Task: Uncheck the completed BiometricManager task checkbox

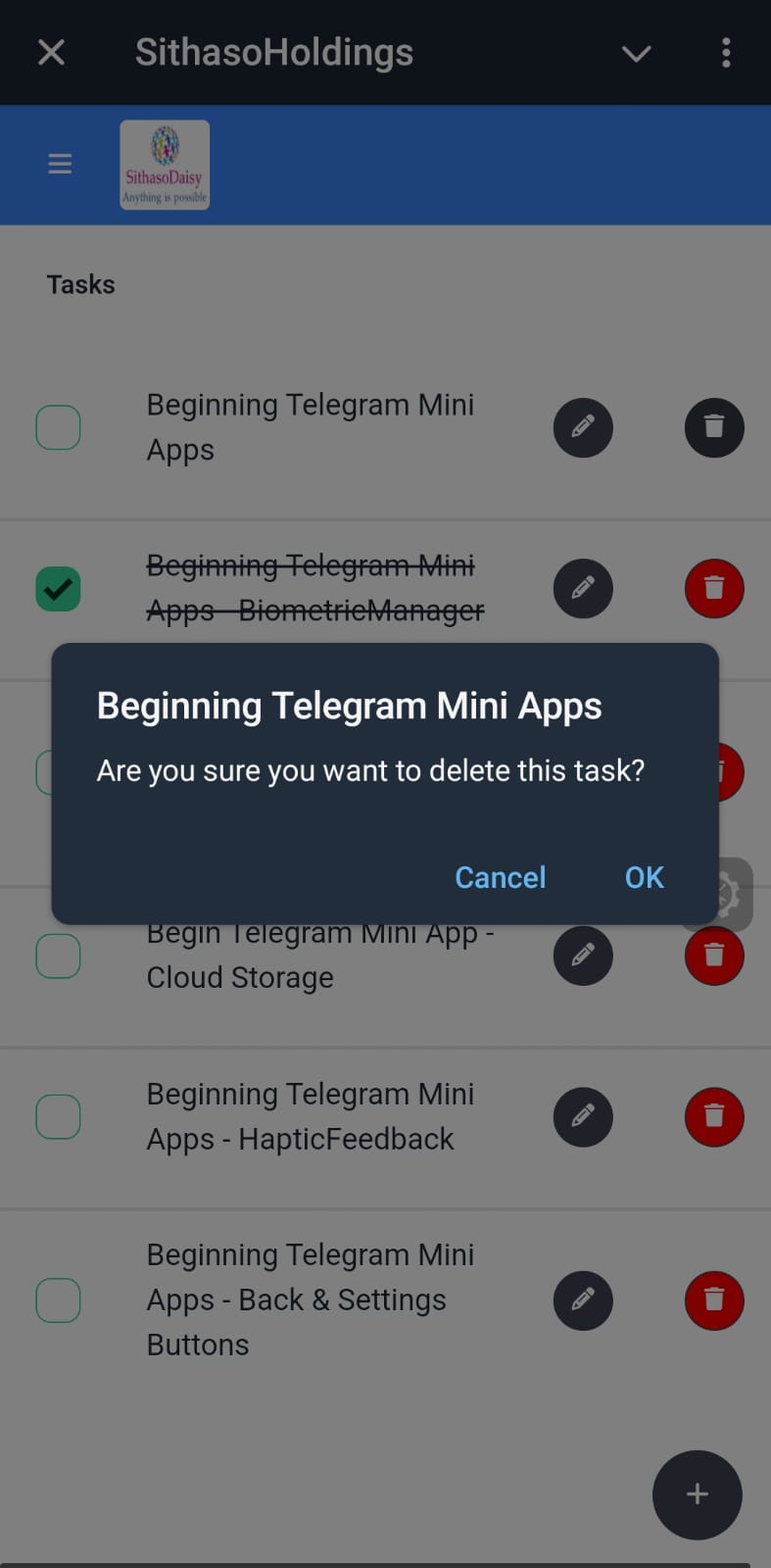Action: (58, 589)
